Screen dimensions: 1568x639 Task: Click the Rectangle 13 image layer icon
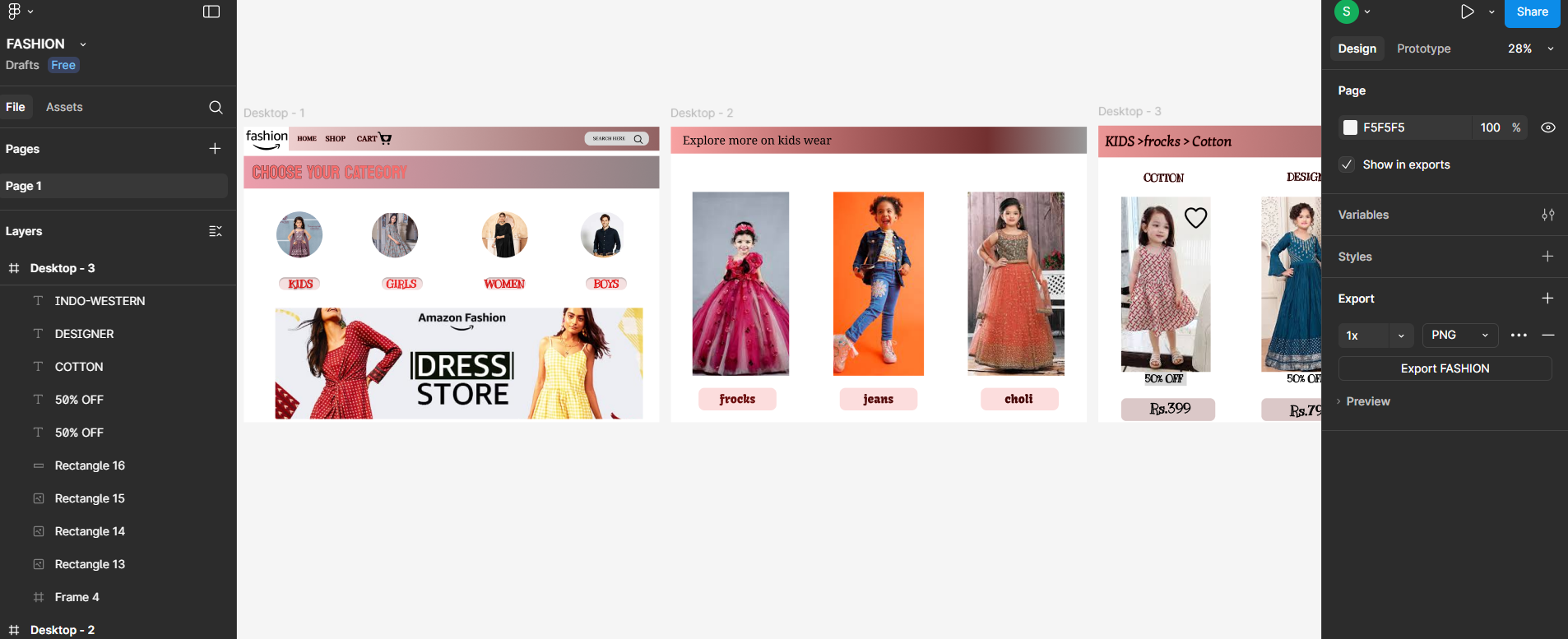pyautogui.click(x=38, y=564)
